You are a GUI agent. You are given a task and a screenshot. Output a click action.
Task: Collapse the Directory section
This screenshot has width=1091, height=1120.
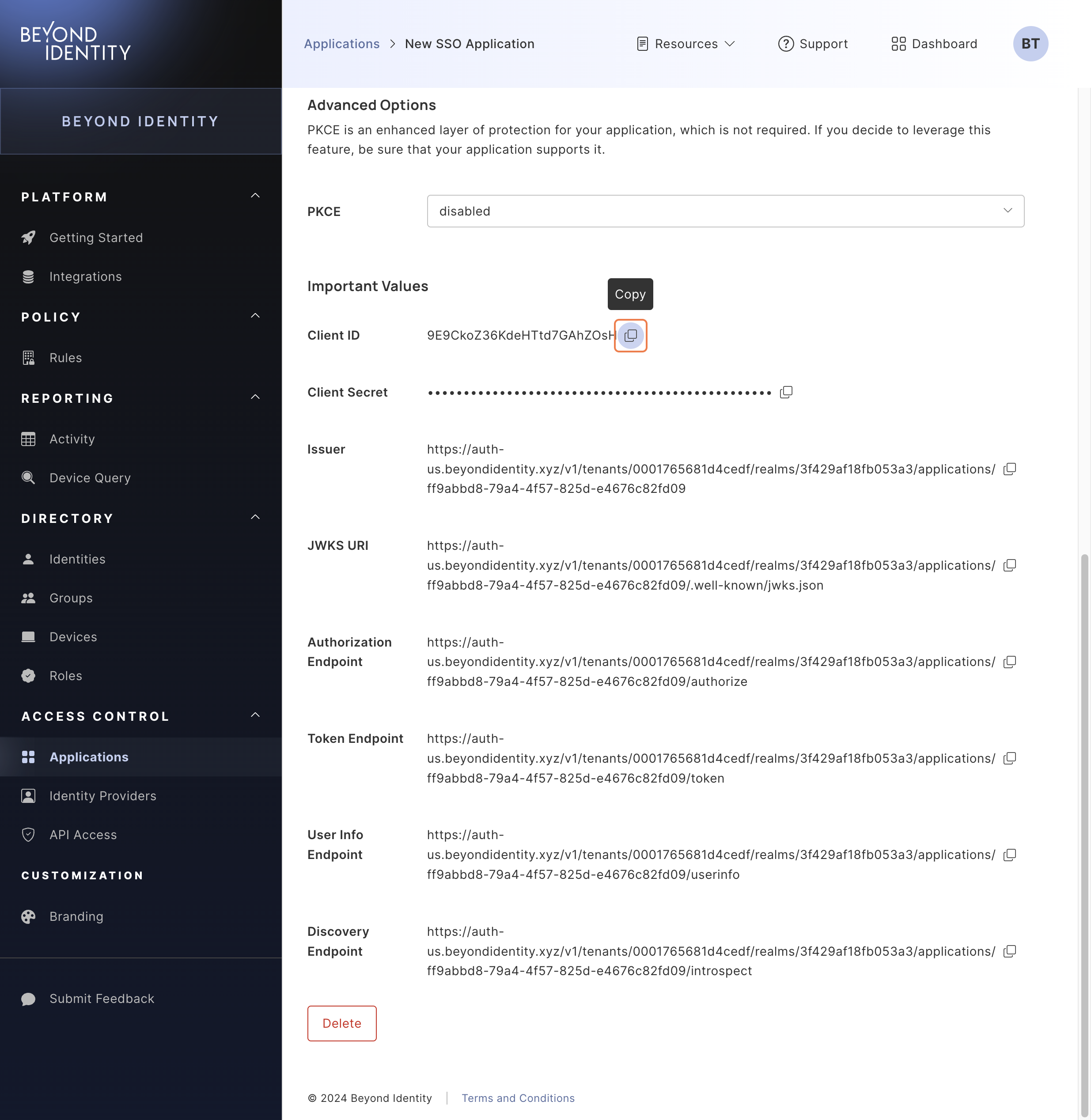click(256, 517)
